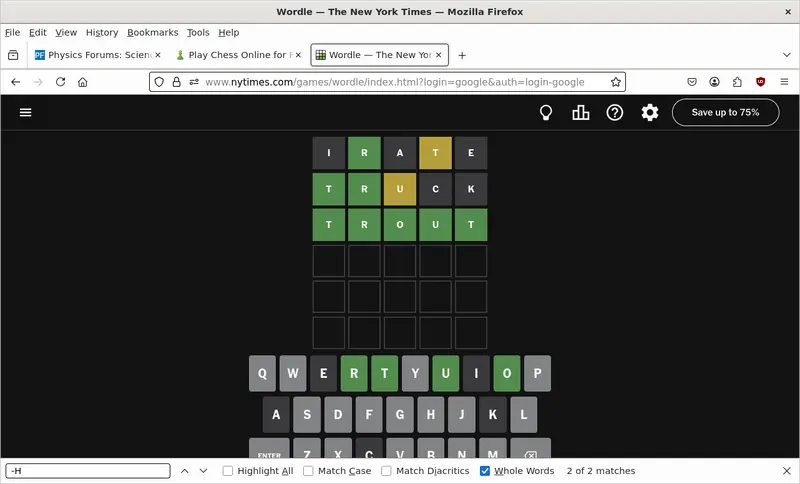Open the uBlock Origin shield icon
The width and height of the screenshot is (800, 484).
click(760, 82)
